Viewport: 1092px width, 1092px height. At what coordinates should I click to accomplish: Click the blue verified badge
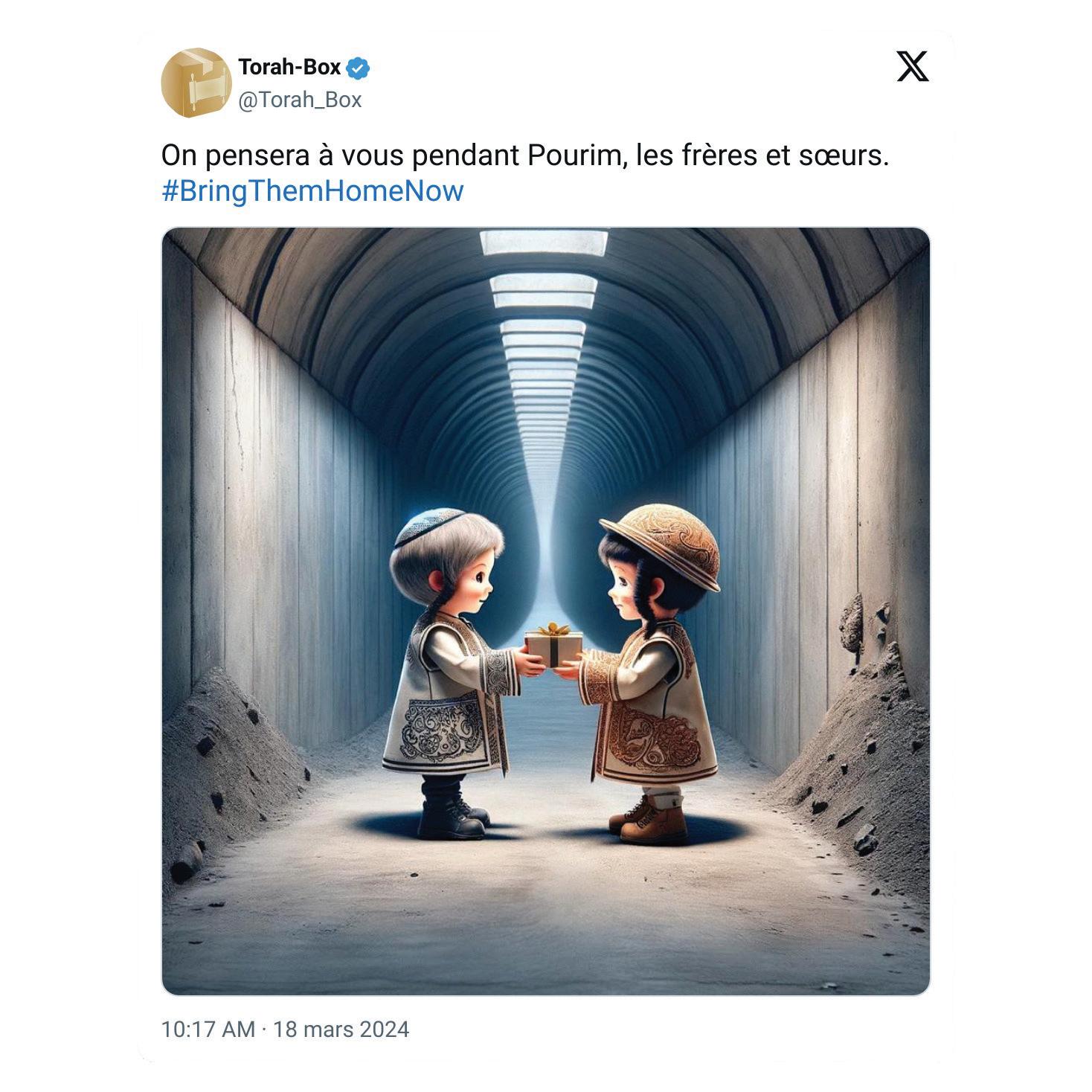pos(359,68)
